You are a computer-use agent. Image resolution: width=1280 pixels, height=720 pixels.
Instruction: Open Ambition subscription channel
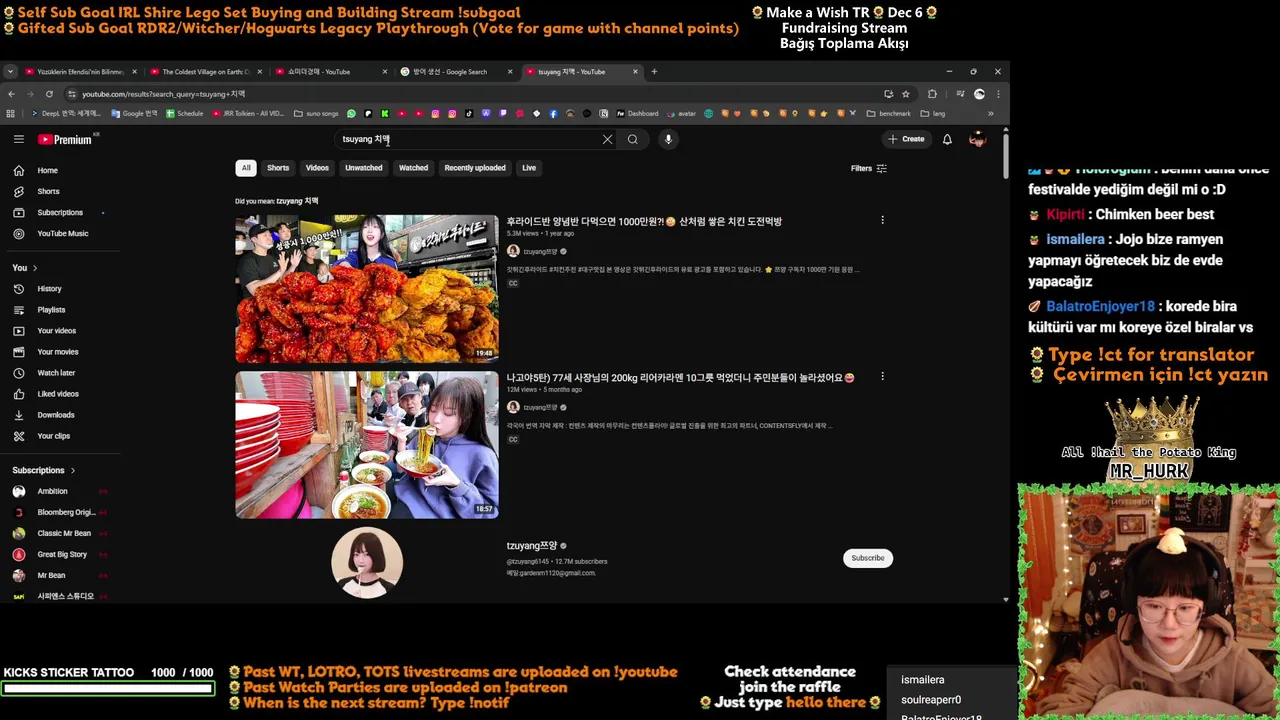click(52, 491)
